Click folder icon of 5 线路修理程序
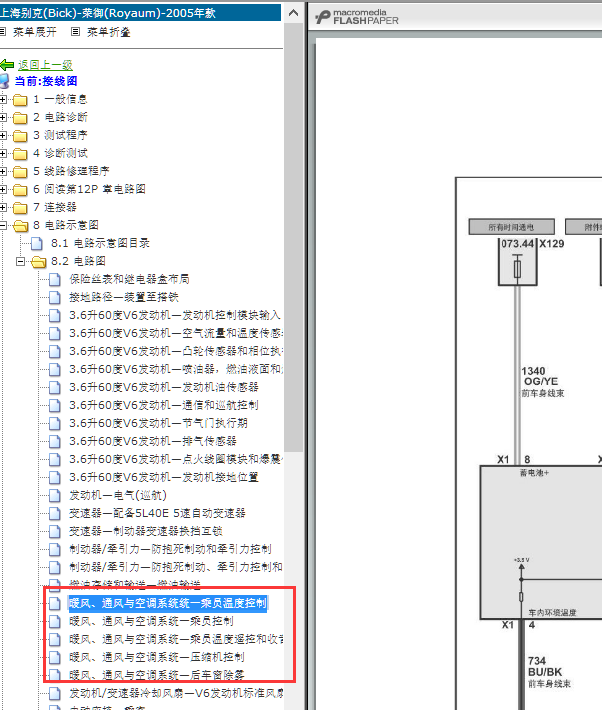 (x=20, y=172)
